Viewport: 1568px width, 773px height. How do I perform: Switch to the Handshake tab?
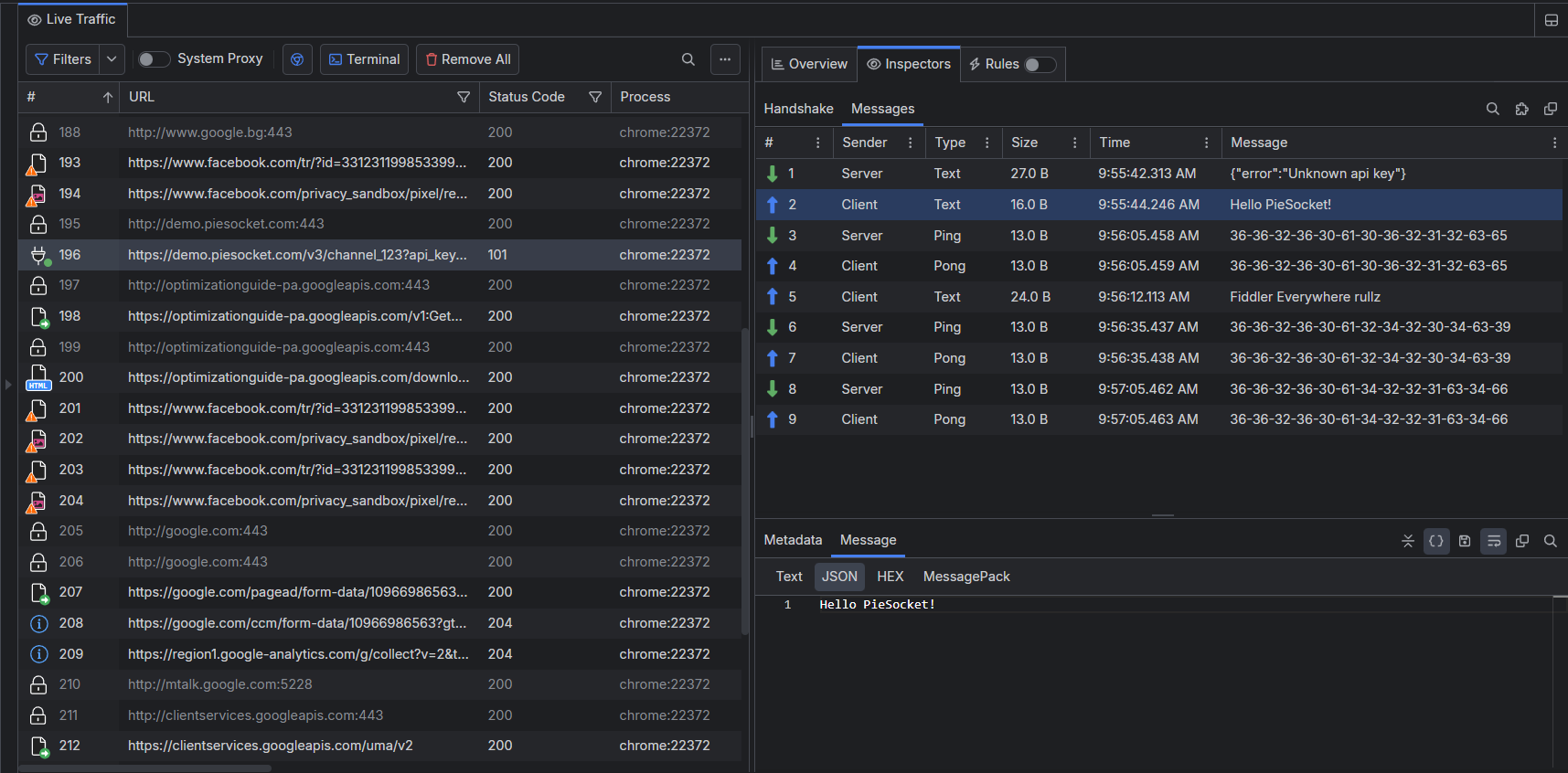pos(798,109)
